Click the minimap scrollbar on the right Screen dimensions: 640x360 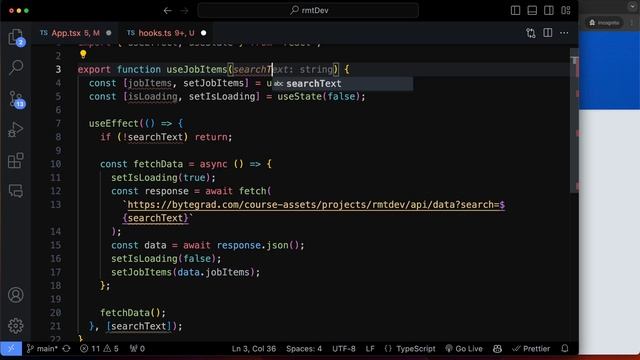[574, 120]
